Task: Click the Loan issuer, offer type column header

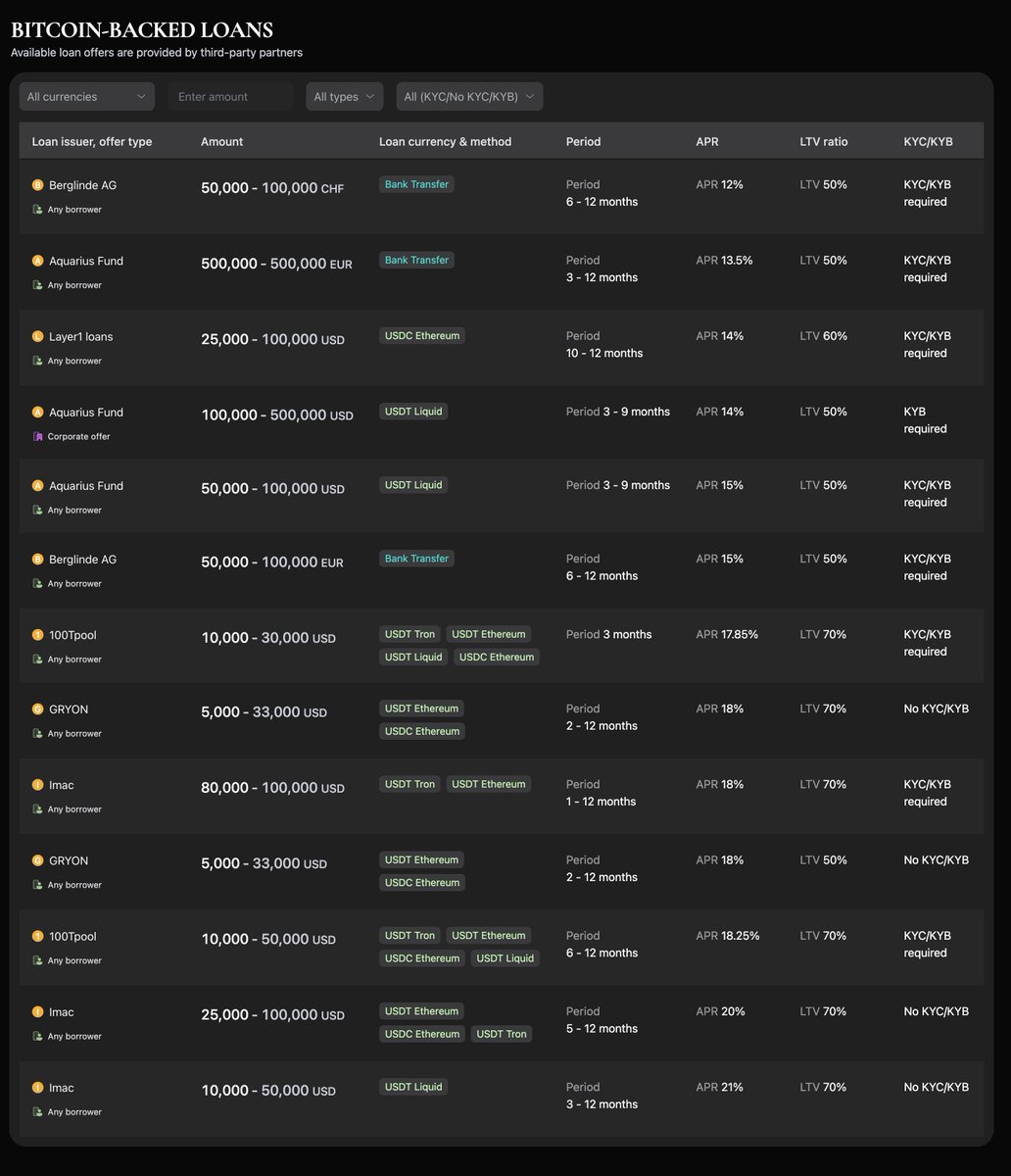Action: (x=92, y=141)
